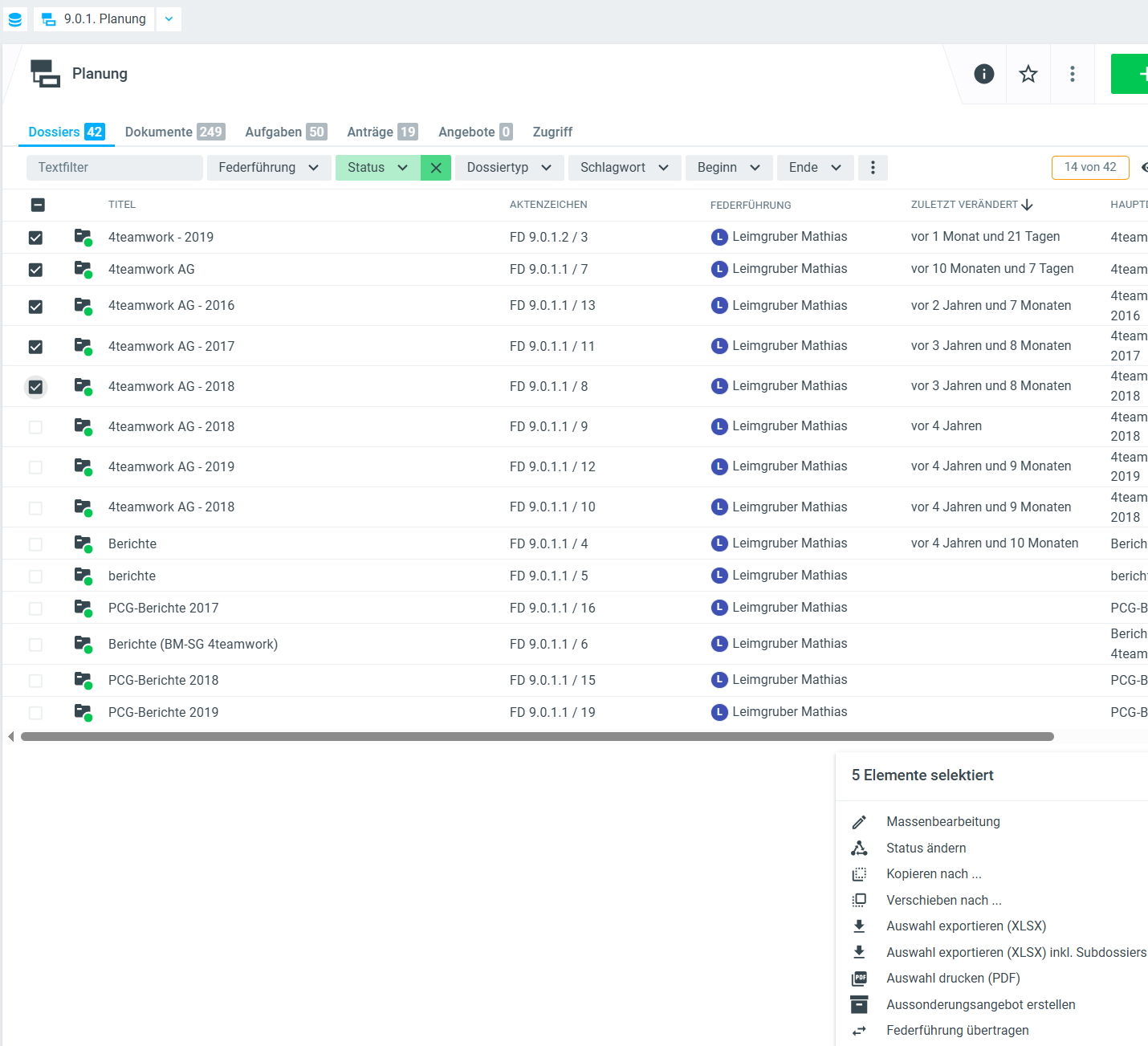This screenshot has width=1148, height=1046.
Task: Open the Dossiertyp filter dropdown
Action: point(509,168)
